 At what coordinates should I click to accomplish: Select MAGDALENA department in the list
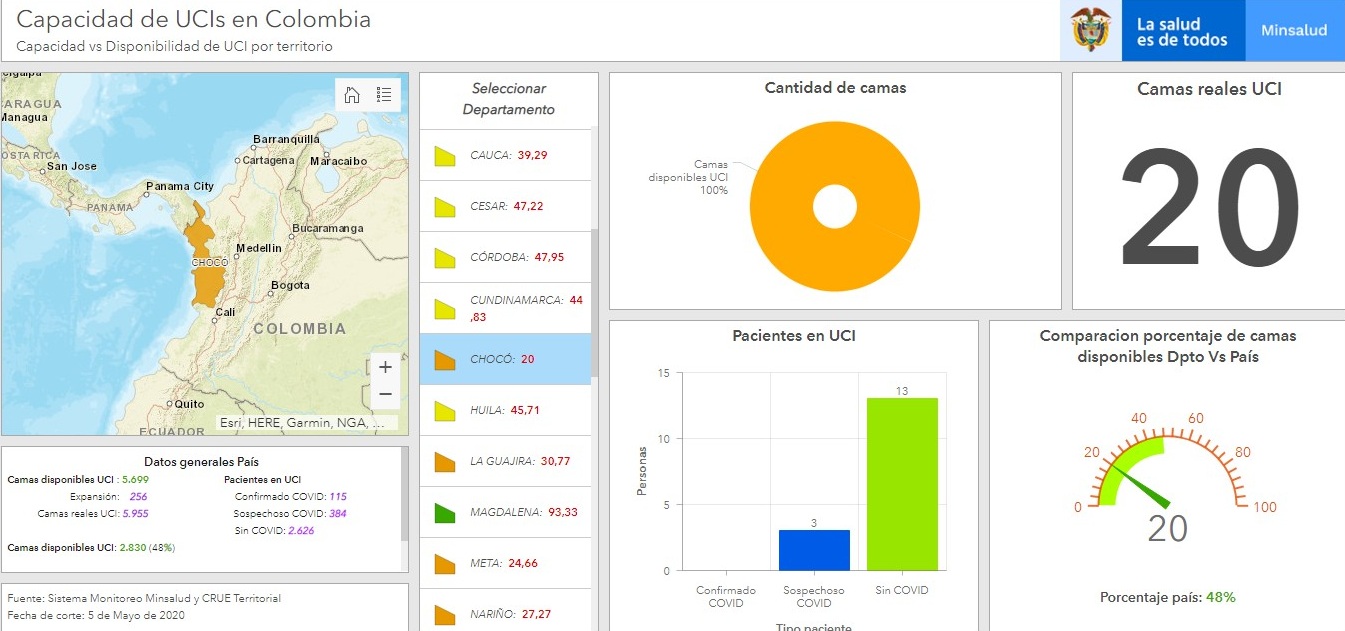[x=505, y=512]
